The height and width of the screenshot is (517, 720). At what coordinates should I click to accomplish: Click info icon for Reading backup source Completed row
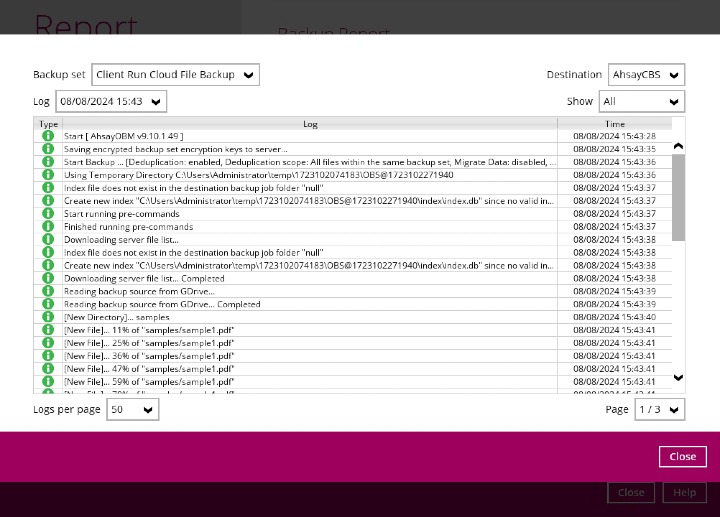point(47,304)
